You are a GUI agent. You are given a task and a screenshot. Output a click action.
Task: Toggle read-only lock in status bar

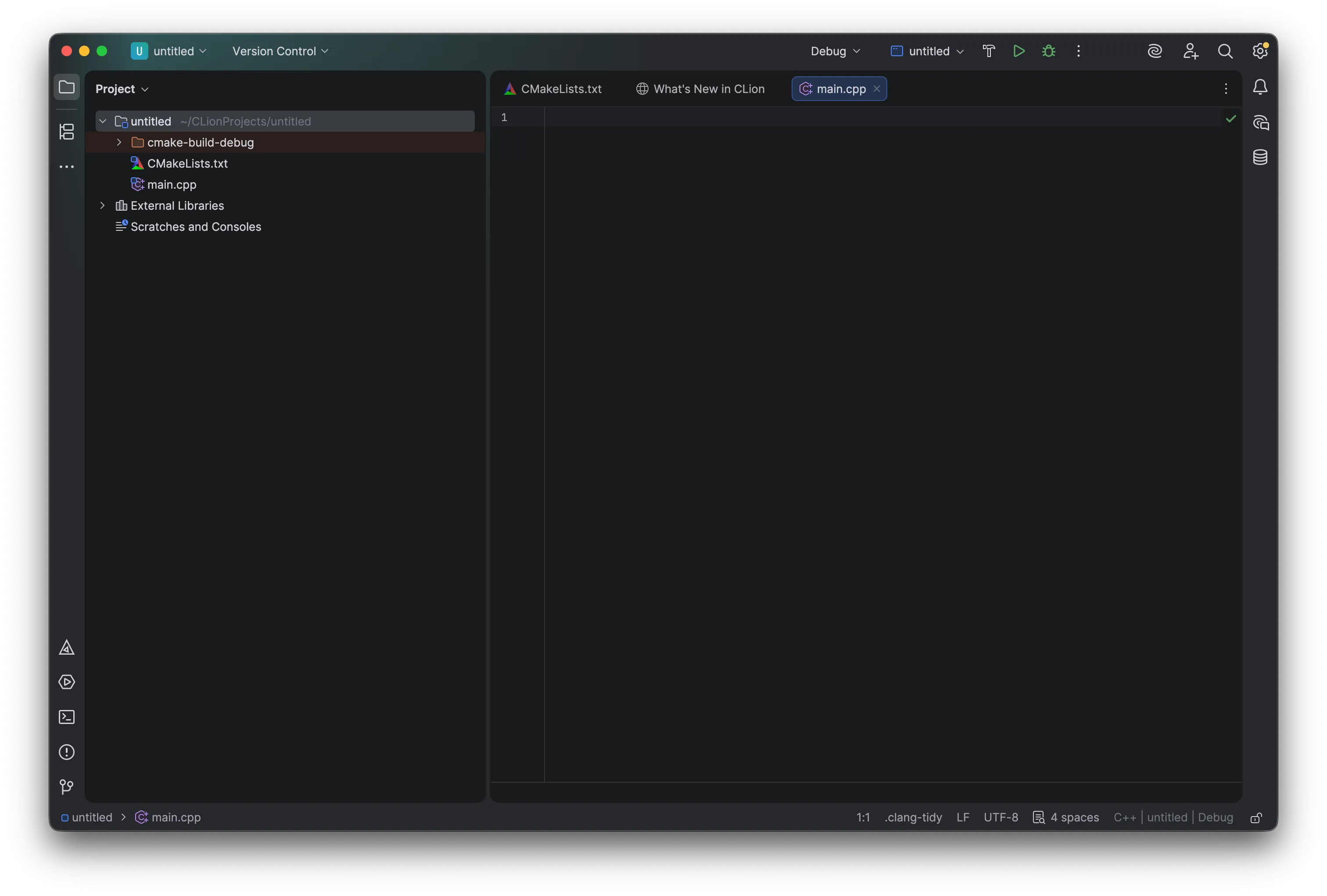[1255, 818]
